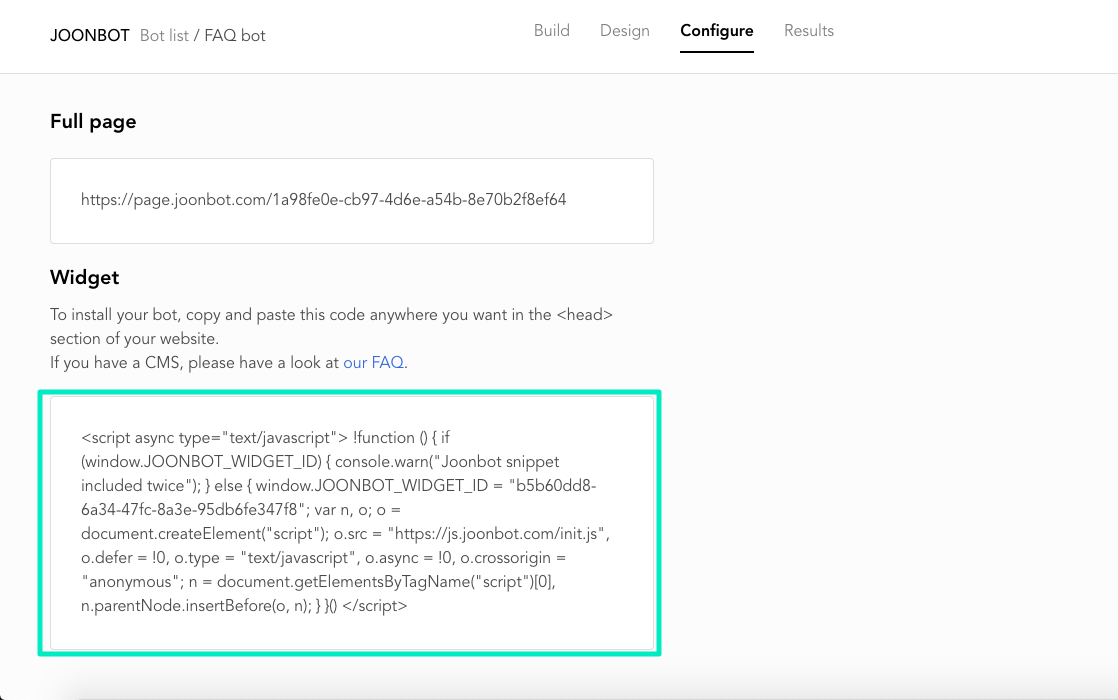The width and height of the screenshot is (1118, 700).
Task: Click the JOONBOT logo
Action: click(90, 36)
